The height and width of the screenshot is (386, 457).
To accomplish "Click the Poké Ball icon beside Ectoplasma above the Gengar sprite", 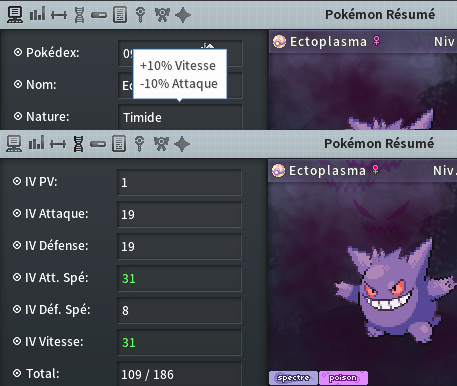I will tap(278, 171).
